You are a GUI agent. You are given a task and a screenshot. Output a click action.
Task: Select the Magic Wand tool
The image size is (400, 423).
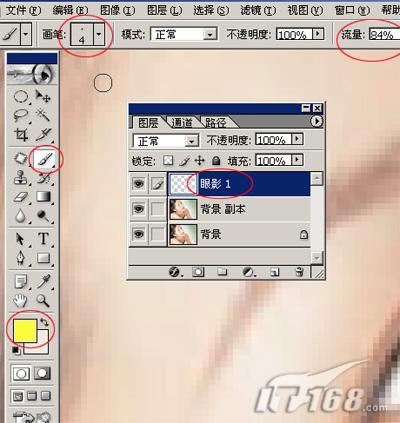coord(43,115)
